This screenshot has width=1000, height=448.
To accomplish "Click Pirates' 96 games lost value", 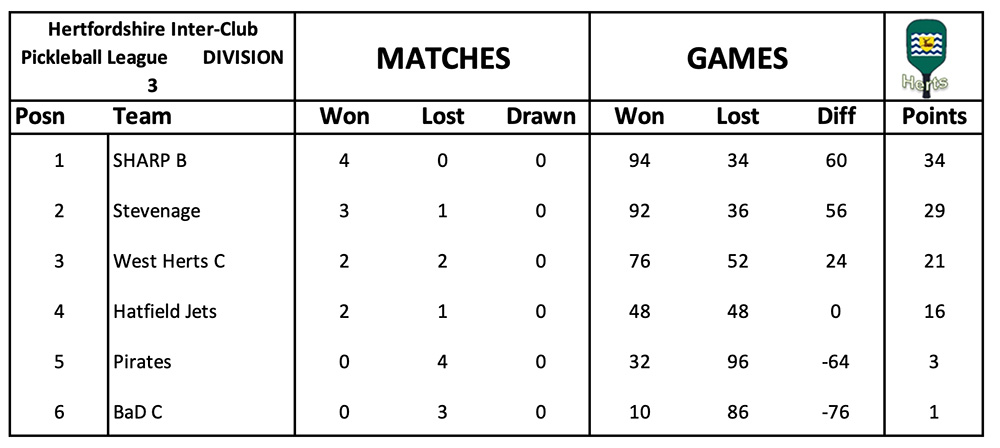I will click(738, 361).
